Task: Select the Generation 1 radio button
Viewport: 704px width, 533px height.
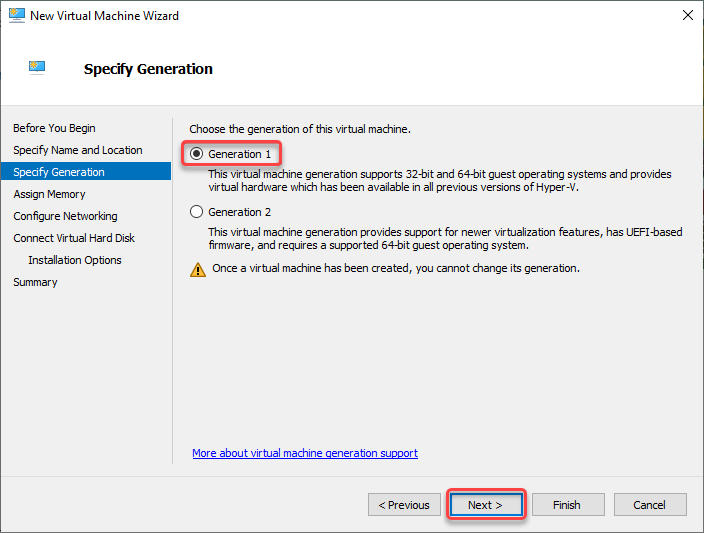Action: click(x=196, y=154)
